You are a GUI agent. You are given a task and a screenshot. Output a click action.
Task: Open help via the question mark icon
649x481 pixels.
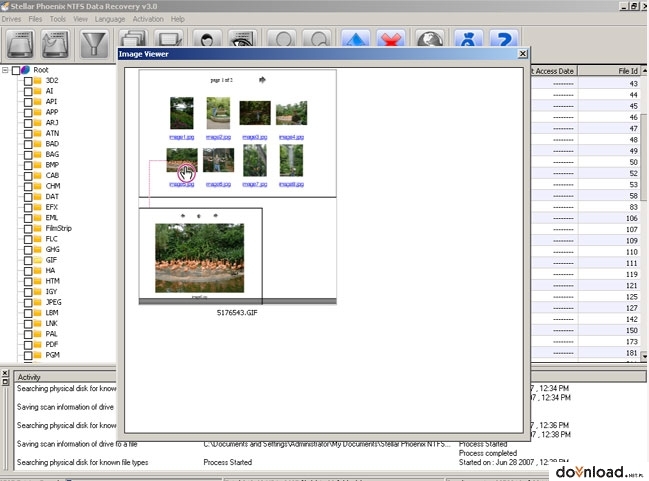[504, 38]
